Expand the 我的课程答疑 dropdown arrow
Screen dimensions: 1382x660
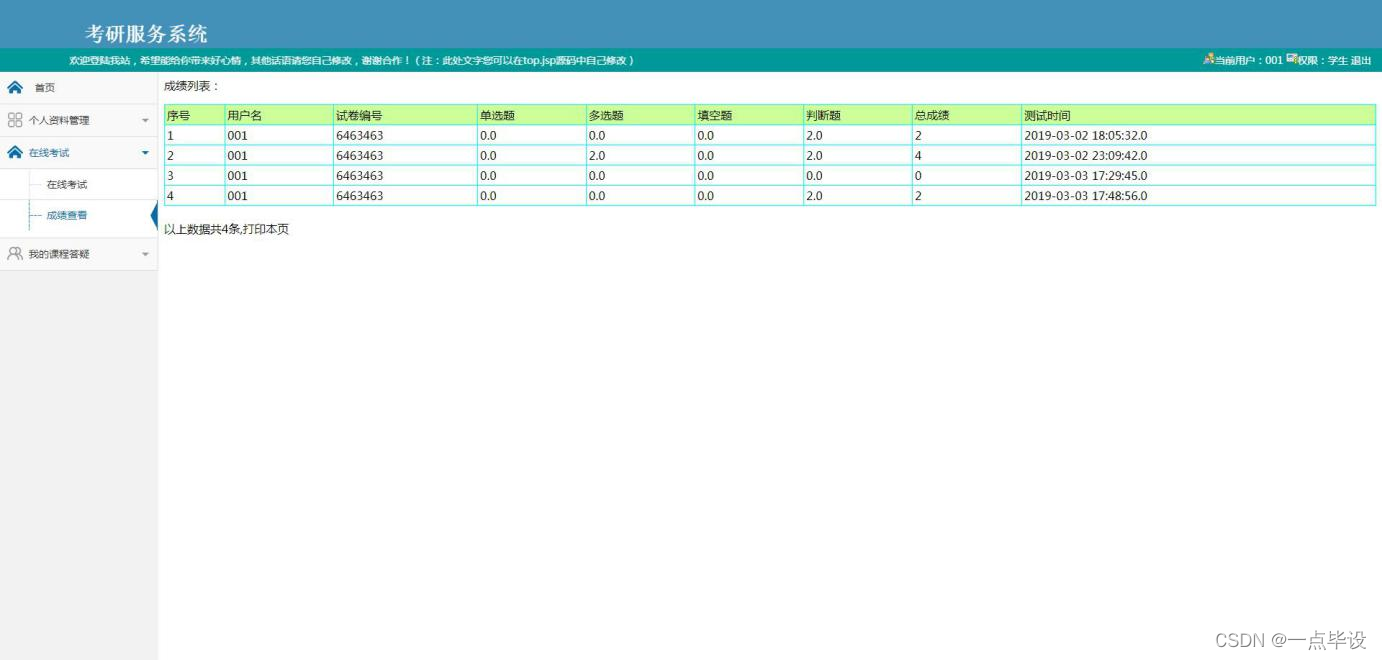pyautogui.click(x=145, y=255)
